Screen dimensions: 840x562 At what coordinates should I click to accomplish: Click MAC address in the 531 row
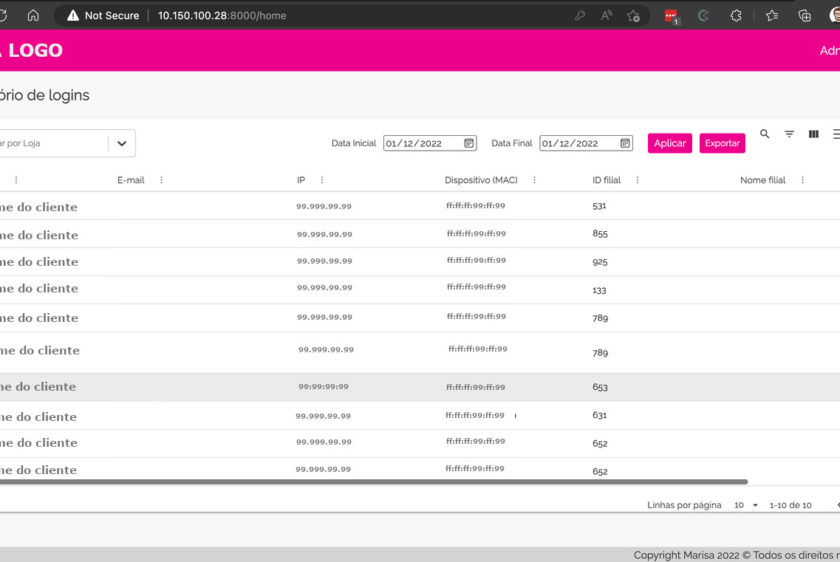pos(476,205)
